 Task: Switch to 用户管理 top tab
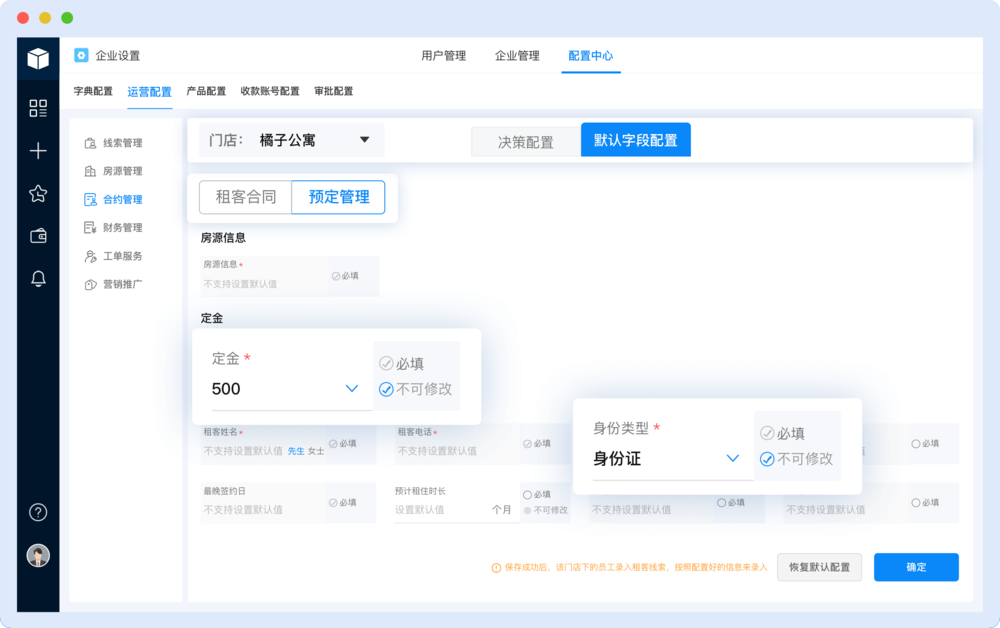coord(443,55)
